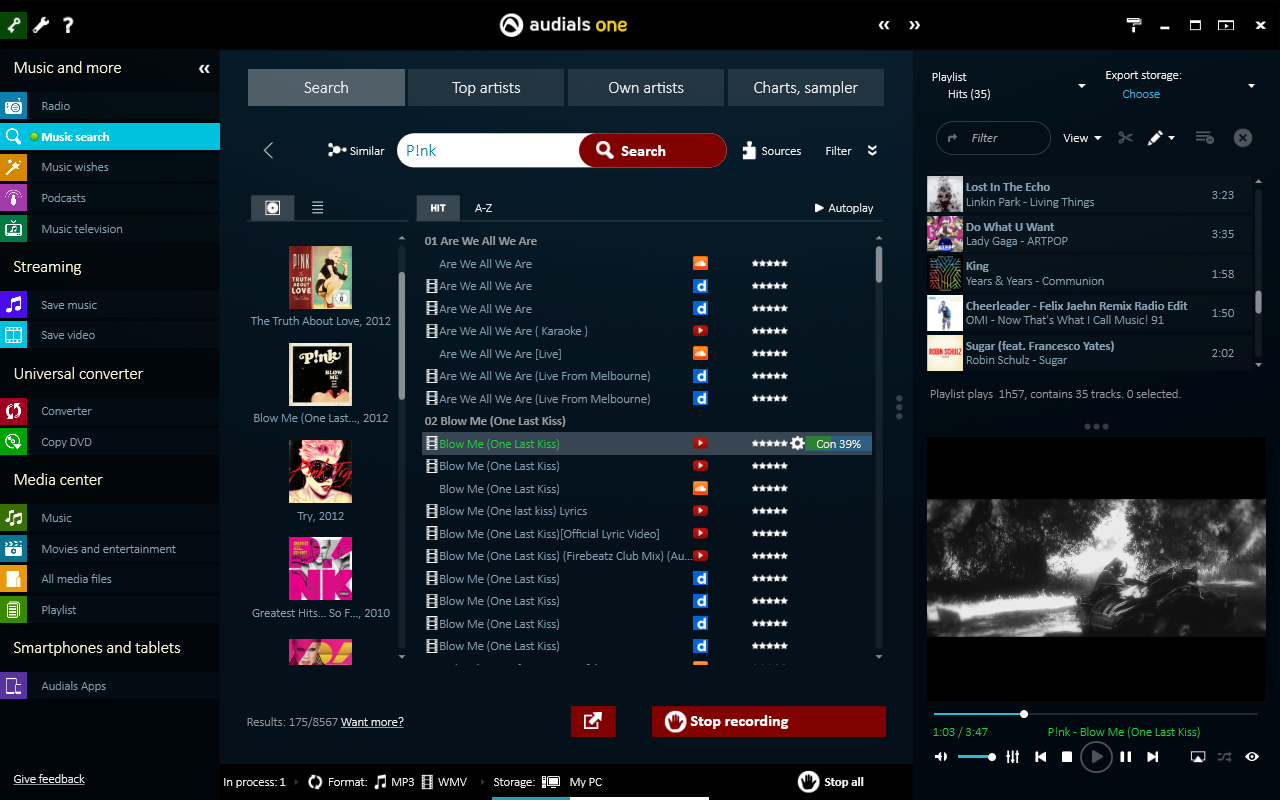Mute the player volume
The width and height of the screenshot is (1280, 800).
tap(941, 757)
